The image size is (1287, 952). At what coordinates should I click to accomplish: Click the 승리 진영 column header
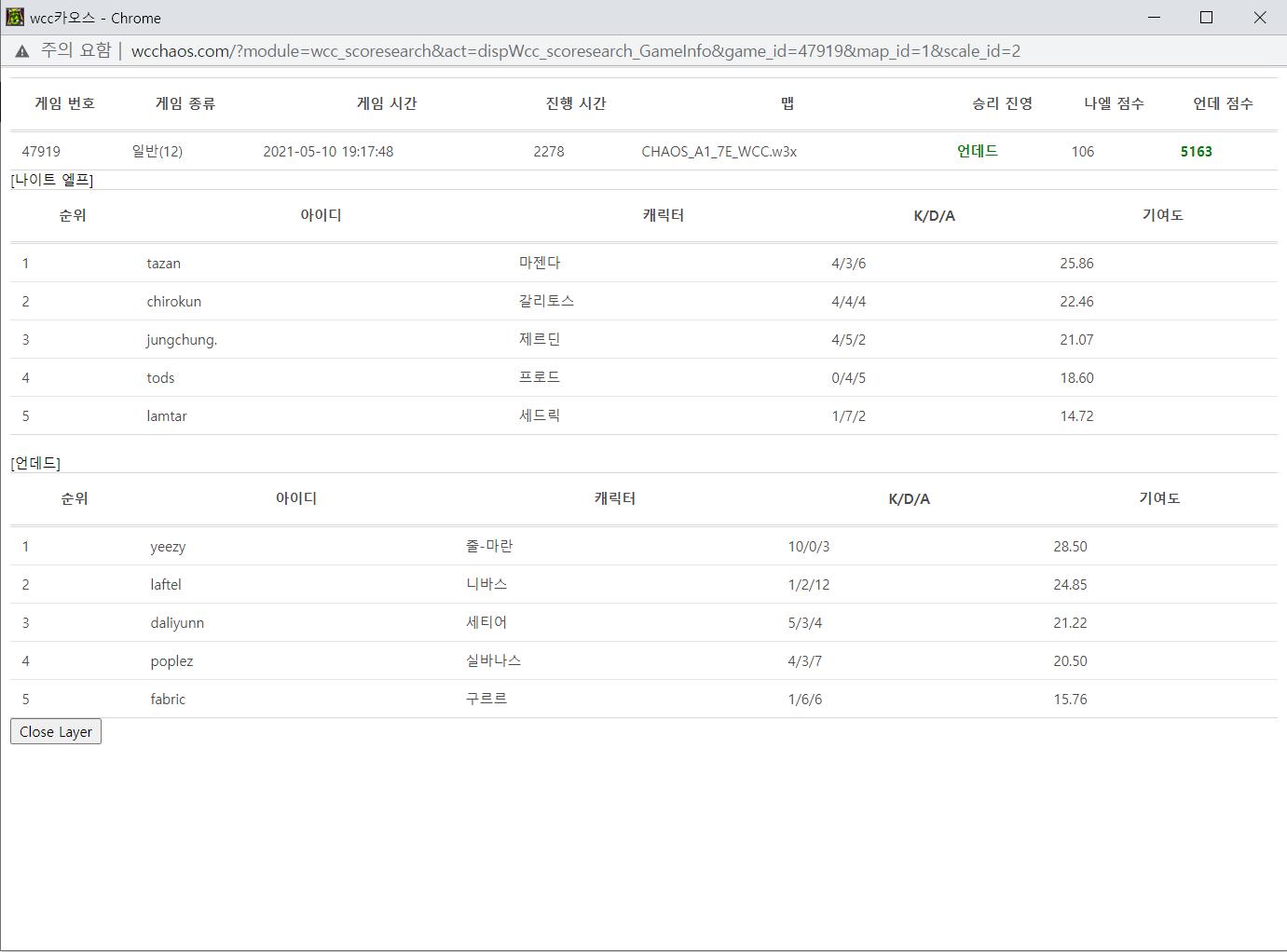pyautogui.click(x=1002, y=103)
